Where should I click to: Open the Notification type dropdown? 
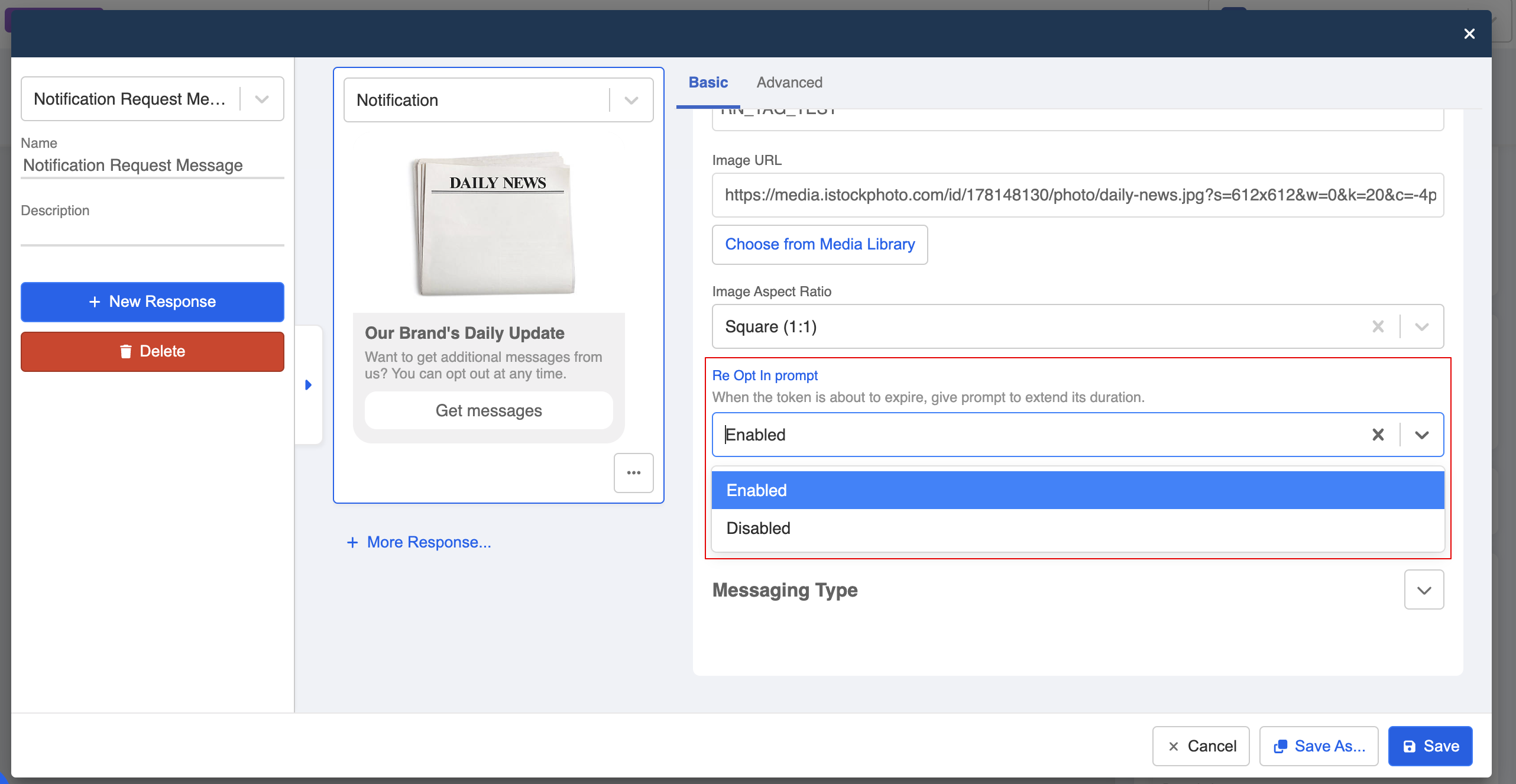point(631,100)
